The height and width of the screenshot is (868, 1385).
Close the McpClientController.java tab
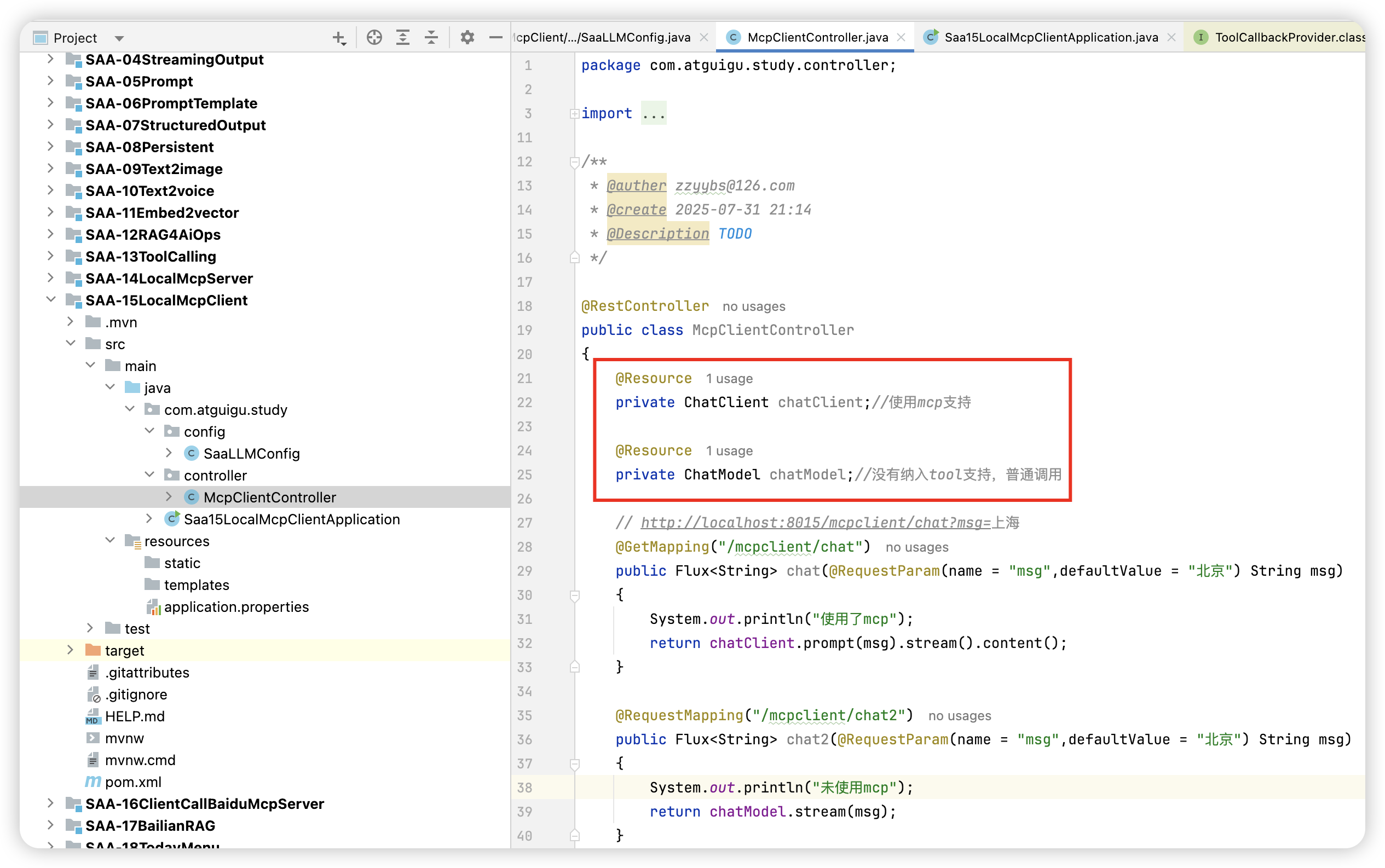pyautogui.click(x=901, y=37)
